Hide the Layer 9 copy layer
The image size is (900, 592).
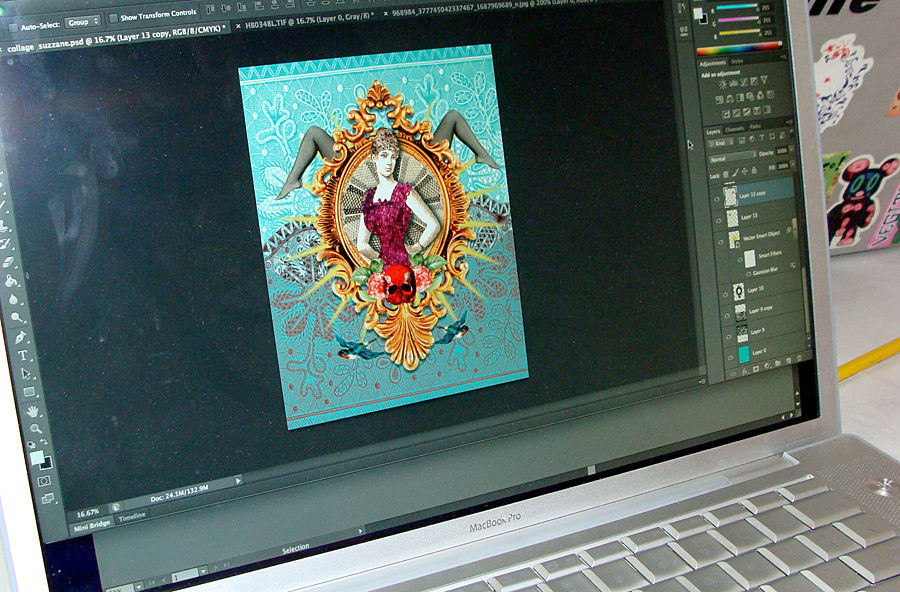click(x=727, y=316)
